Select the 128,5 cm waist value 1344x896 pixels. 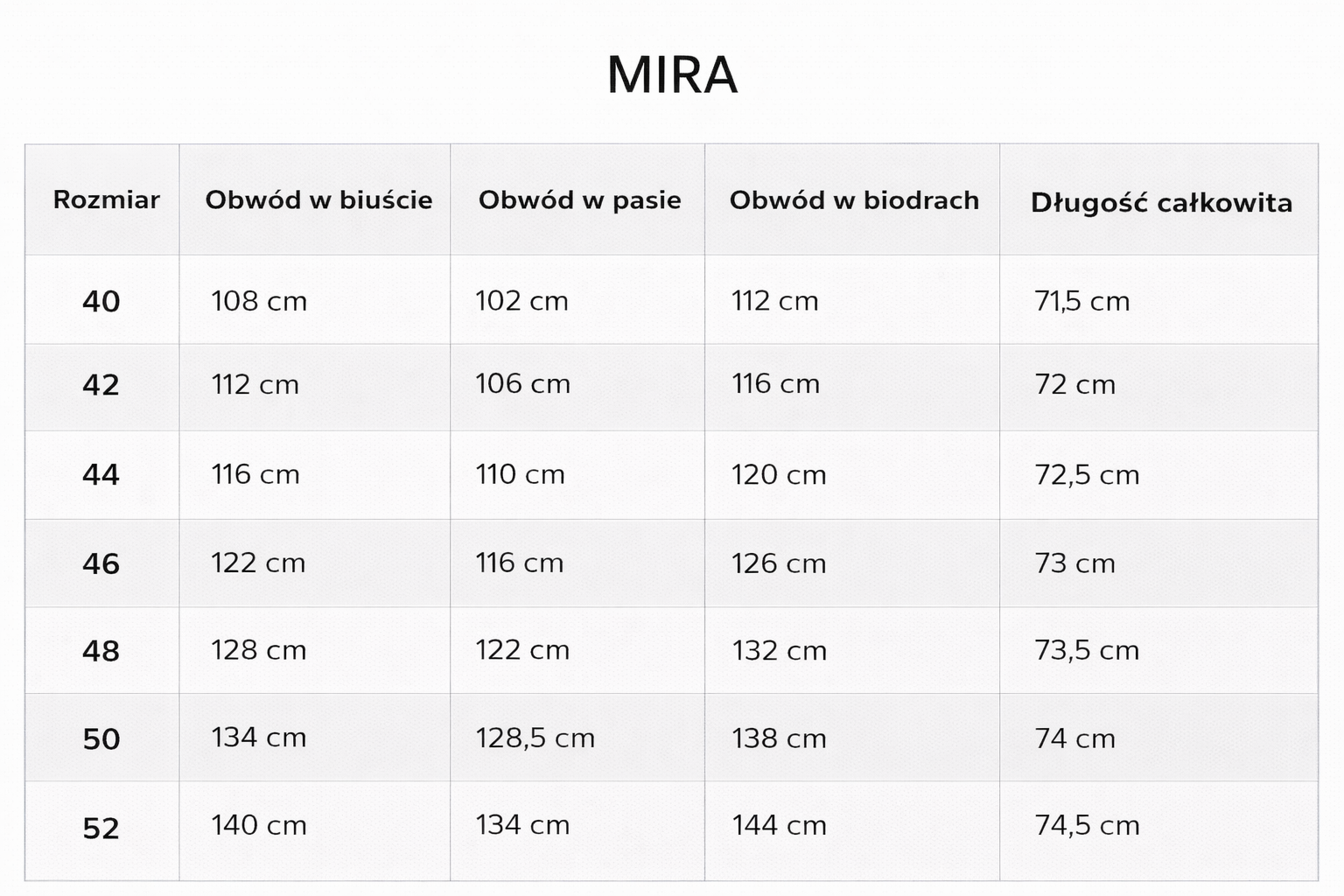pyautogui.click(x=535, y=738)
